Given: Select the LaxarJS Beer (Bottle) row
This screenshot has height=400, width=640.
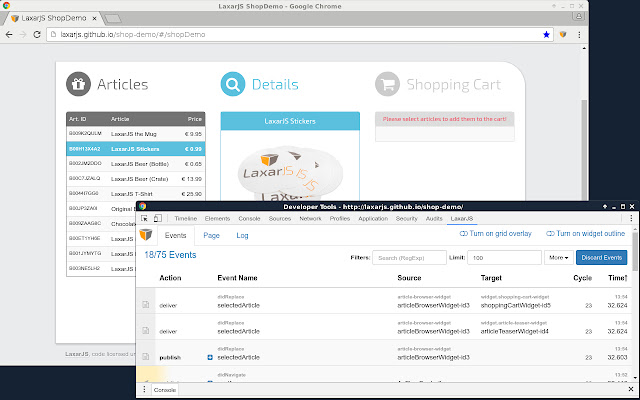Looking at the screenshot, I should point(136,164).
